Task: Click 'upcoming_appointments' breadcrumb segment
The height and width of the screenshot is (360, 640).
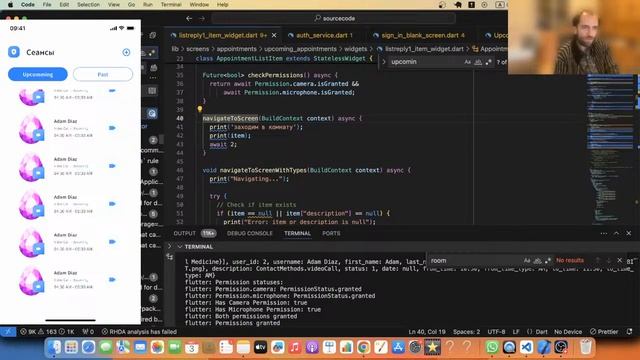Action: point(300,49)
